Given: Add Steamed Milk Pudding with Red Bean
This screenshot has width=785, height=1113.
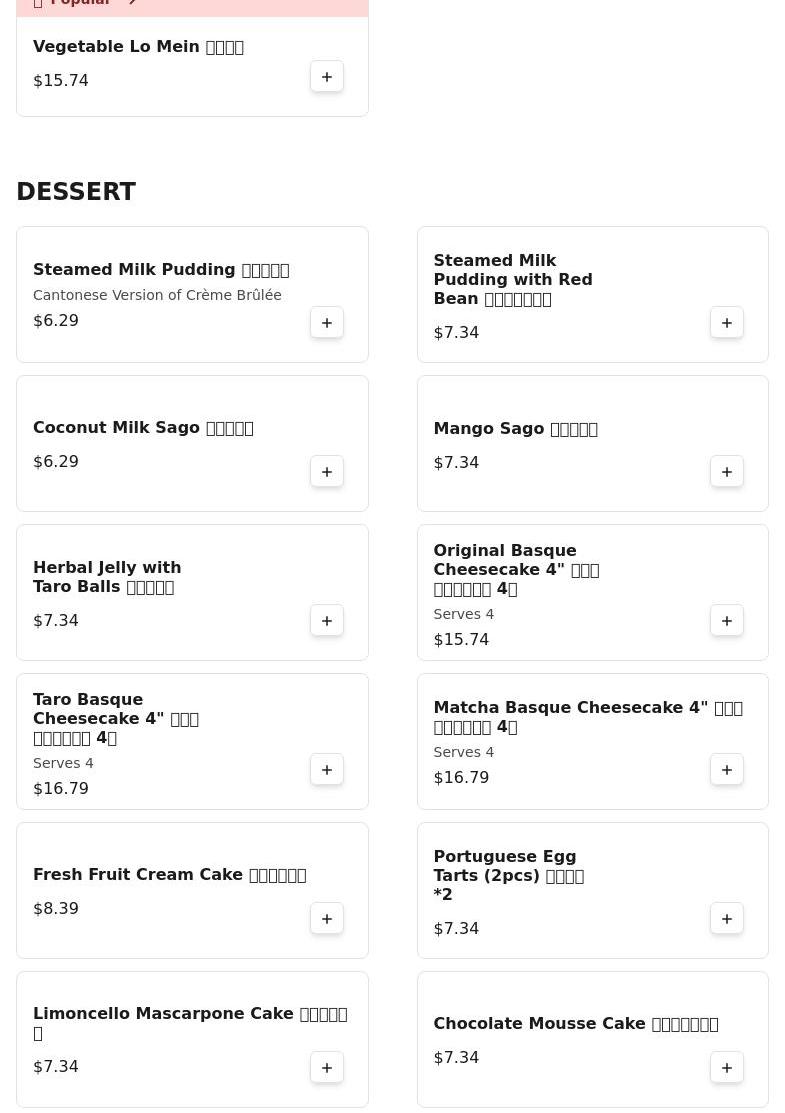Looking at the screenshot, I should pyautogui.click(x=727, y=323).
